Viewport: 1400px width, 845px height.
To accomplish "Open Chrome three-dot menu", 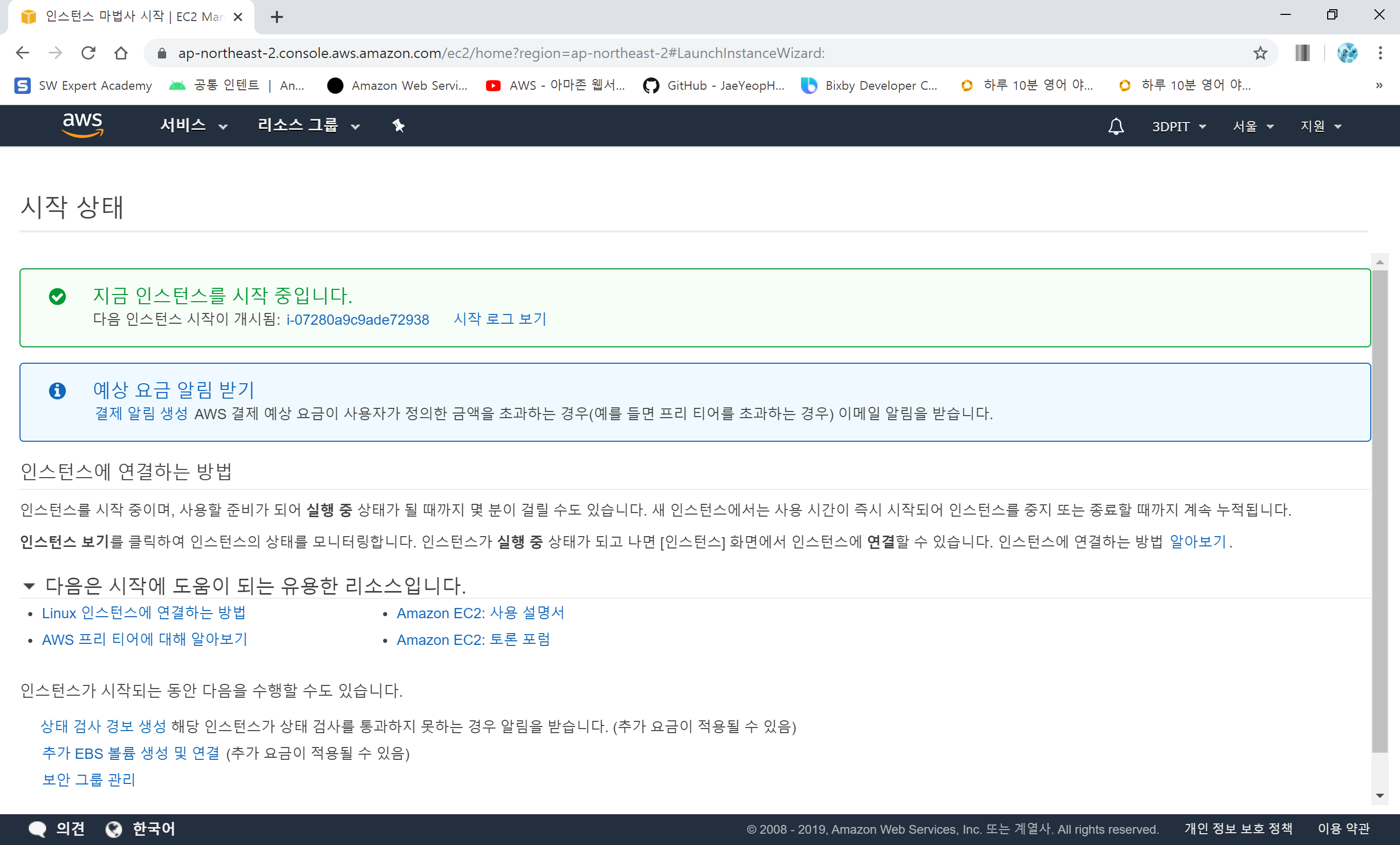I will [1380, 53].
